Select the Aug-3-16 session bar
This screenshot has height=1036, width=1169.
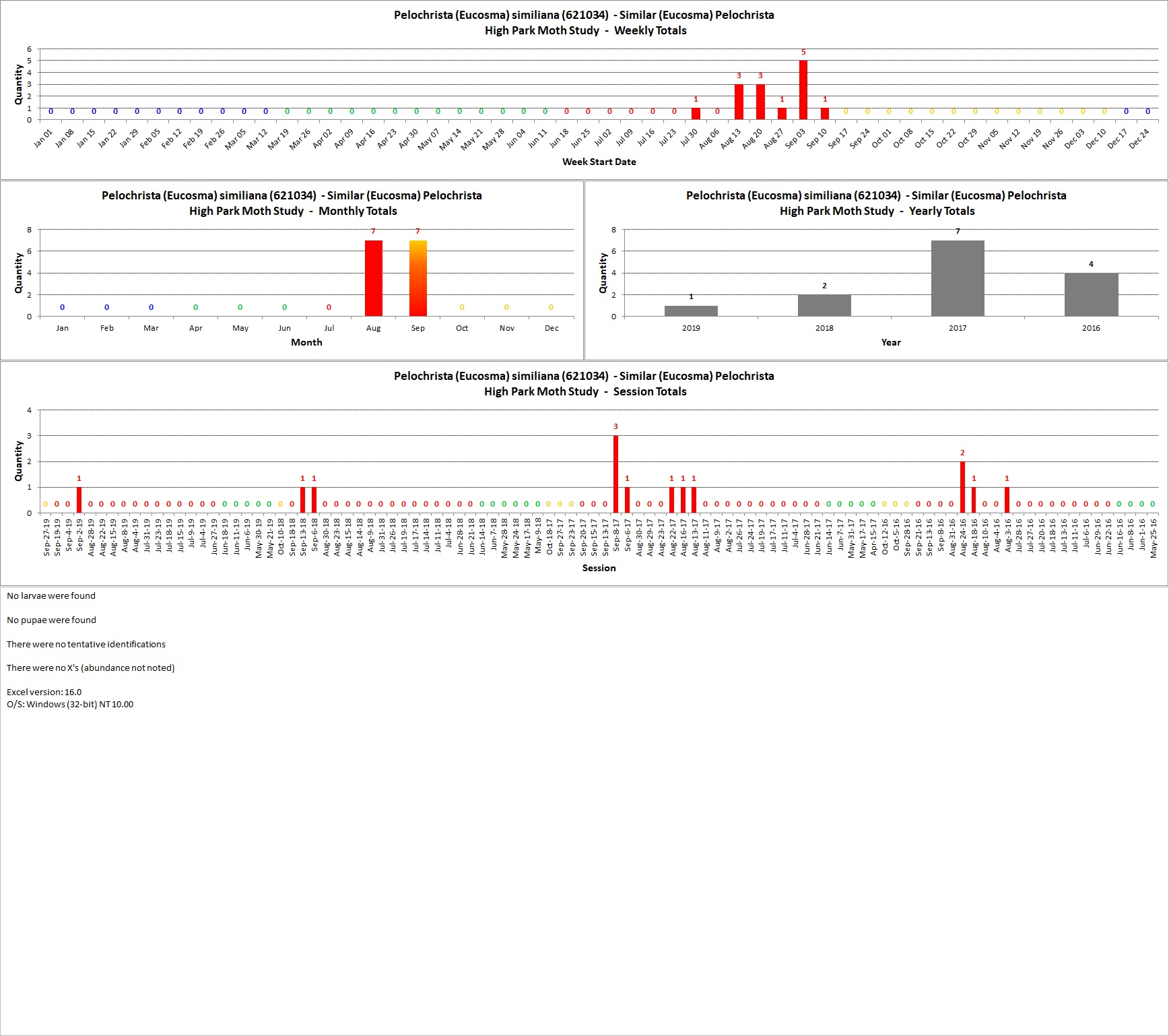pyautogui.click(x=1007, y=500)
